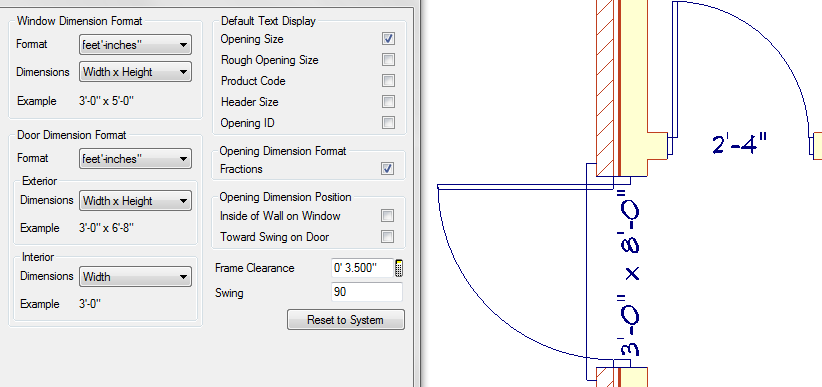Screen dimensions: 822x387
Task: Select the 3'-0" x 8'-0" door label
Action: [630, 273]
